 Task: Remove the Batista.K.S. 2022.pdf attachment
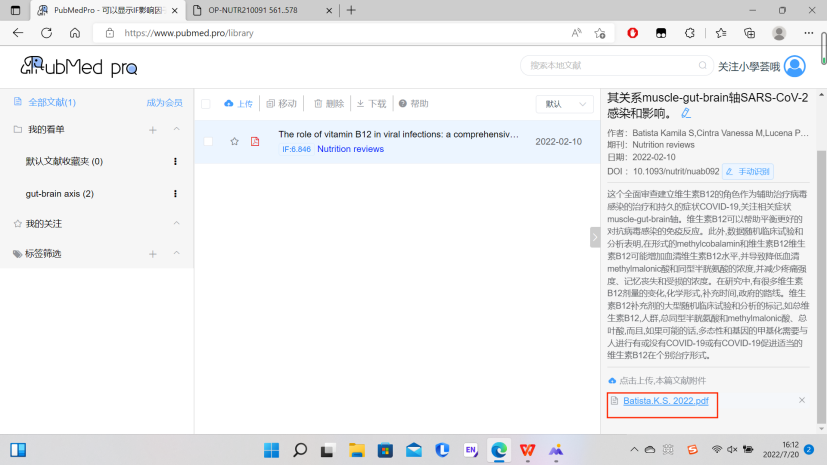coord(802,400)
